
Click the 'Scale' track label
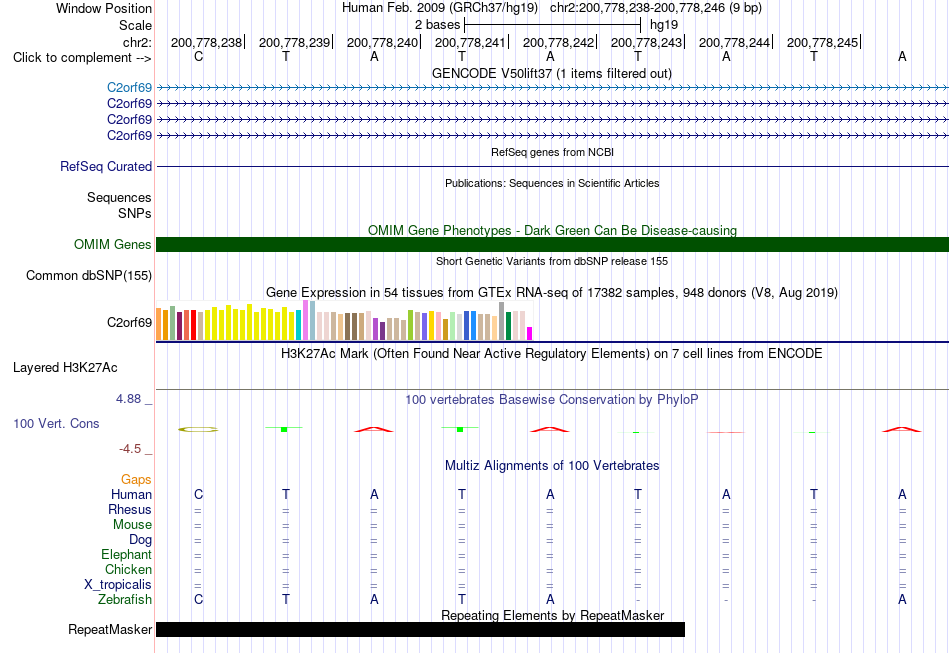pos(135,25)
